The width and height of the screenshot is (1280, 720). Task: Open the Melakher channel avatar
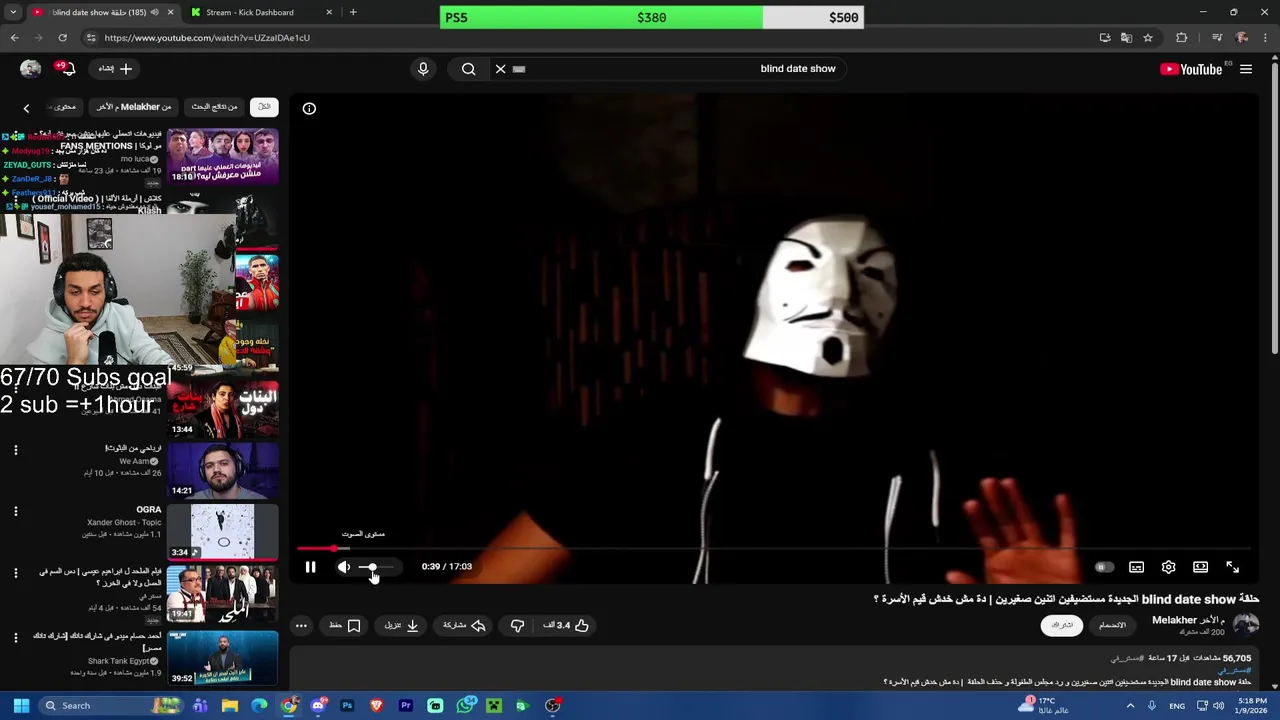1246,625
